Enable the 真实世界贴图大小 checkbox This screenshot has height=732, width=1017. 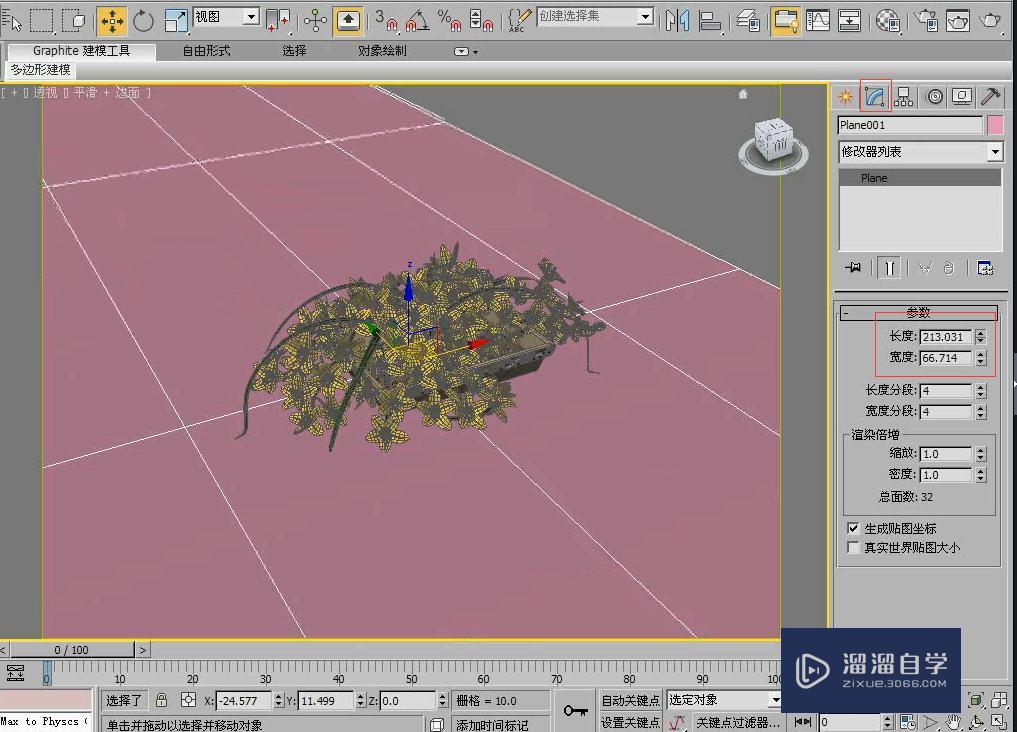[853, 548]
